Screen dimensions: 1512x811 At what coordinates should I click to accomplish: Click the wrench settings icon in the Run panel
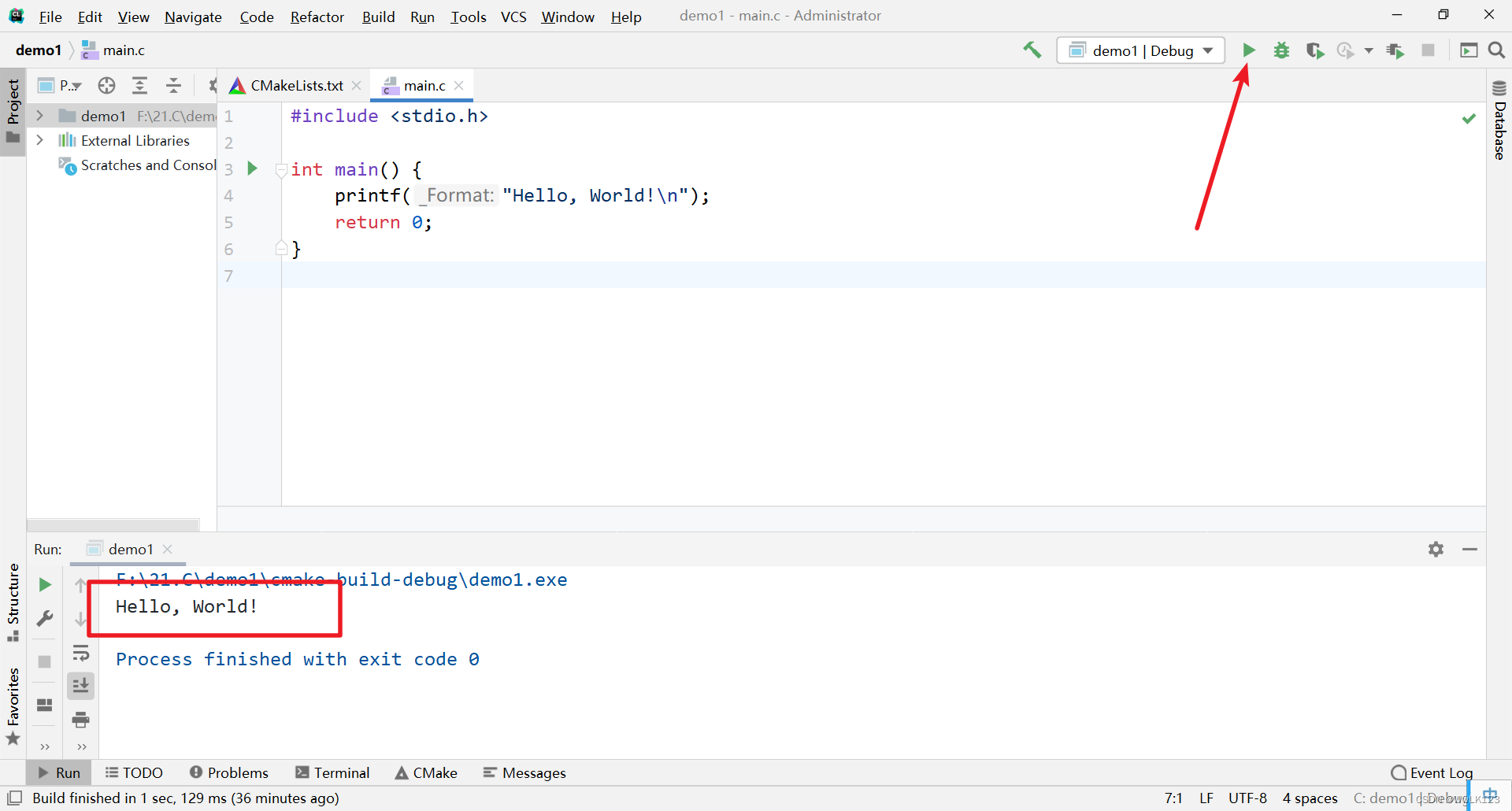(x=45, y=618)
